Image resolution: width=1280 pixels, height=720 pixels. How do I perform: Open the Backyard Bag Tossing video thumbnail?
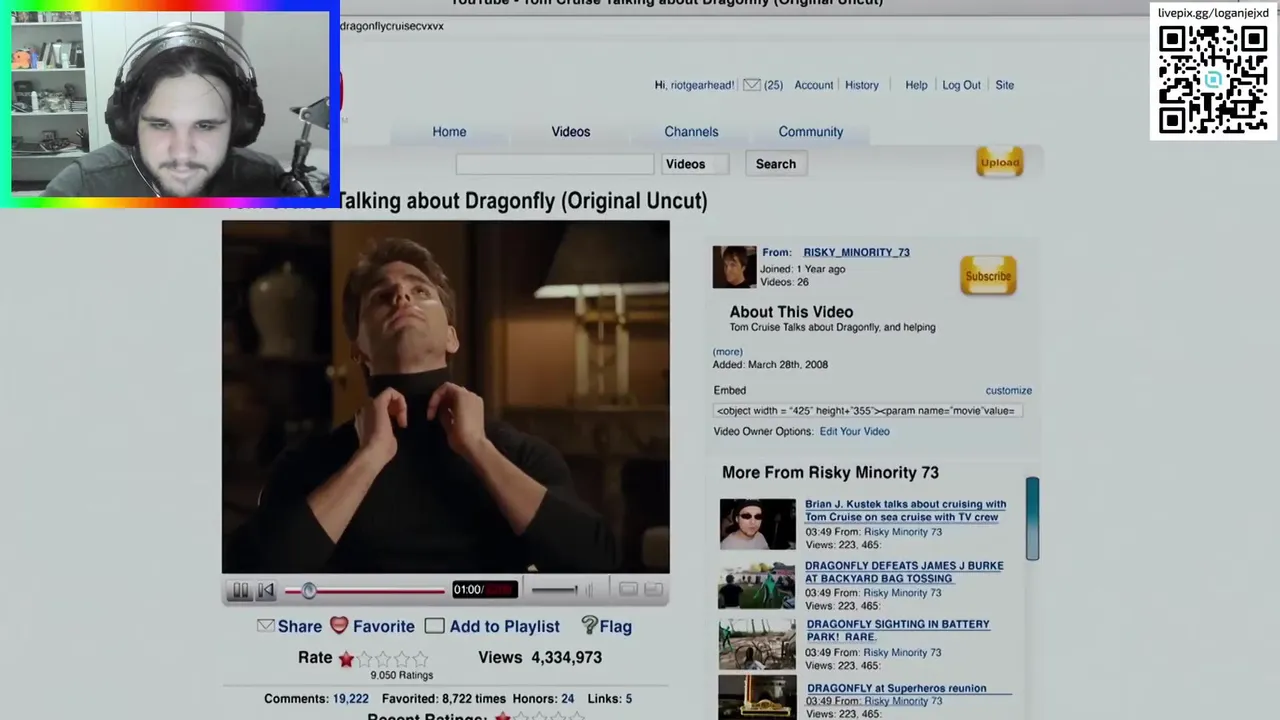(x=757, y=585)
